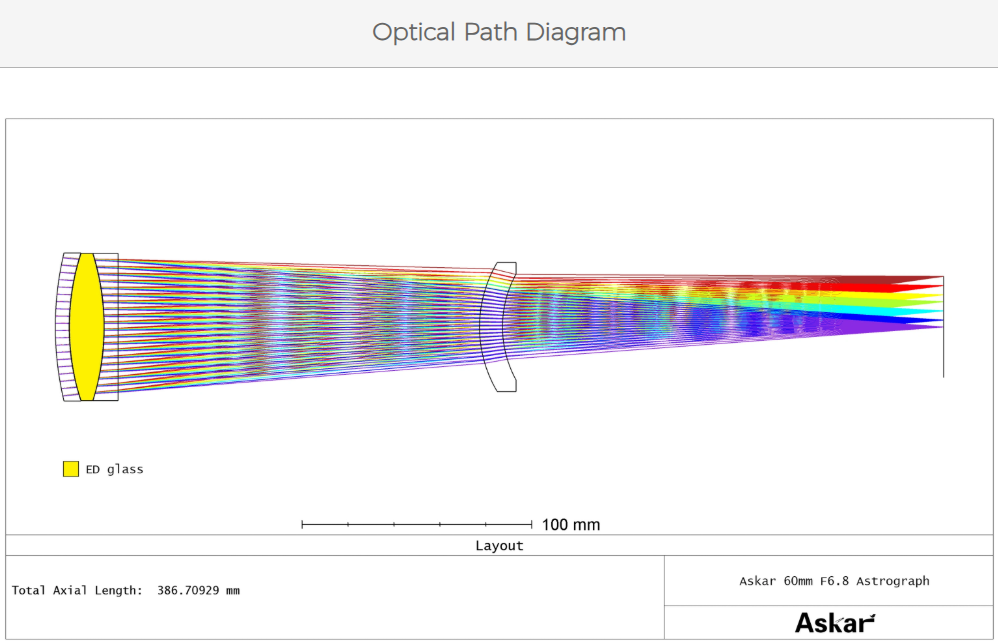This screenshot has width=998, height=643.
Task: Select the Total Axial Length label
Action: (x=77, y=590)
